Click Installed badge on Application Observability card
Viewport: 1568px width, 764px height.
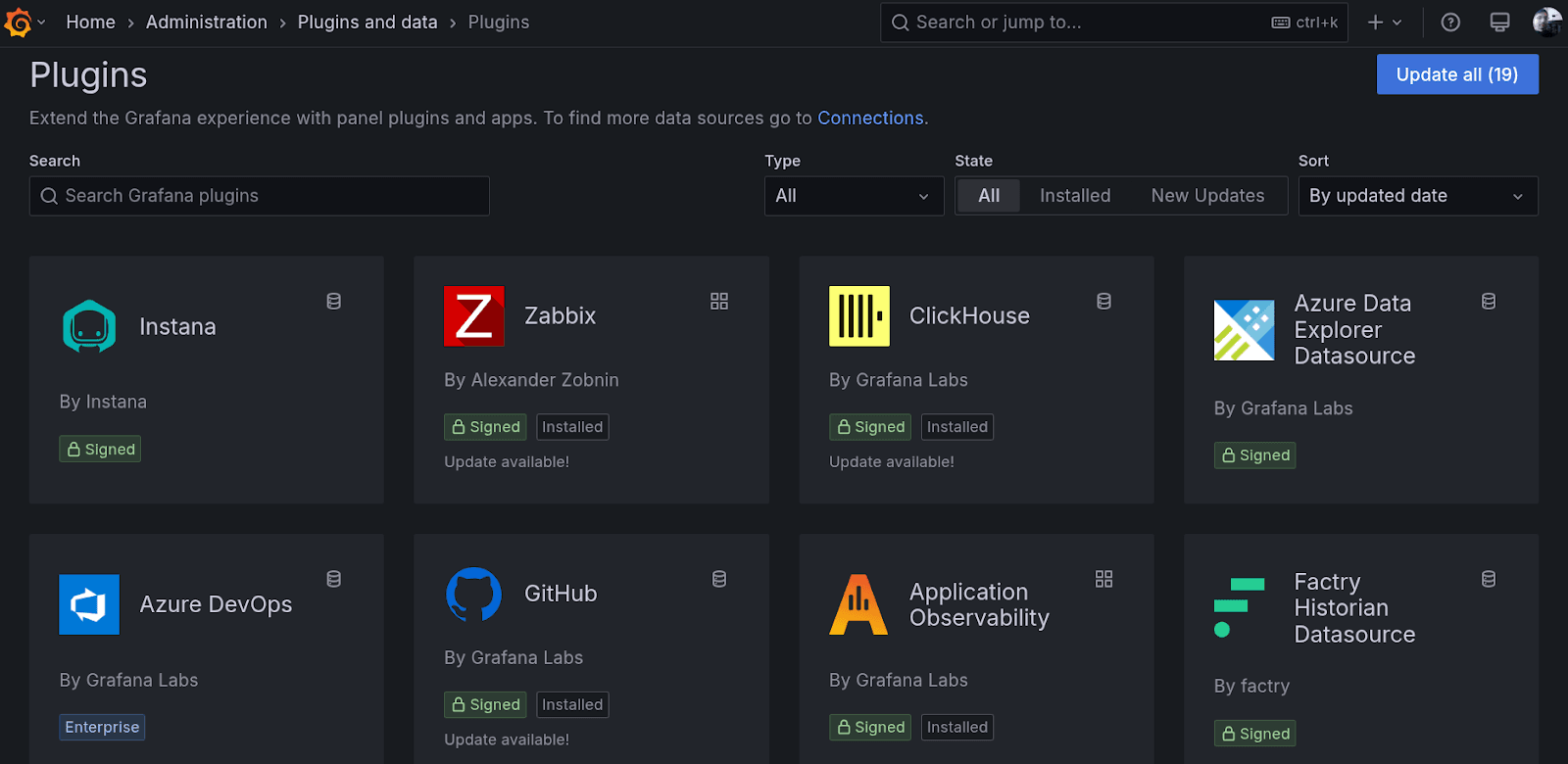pos(957,727)
